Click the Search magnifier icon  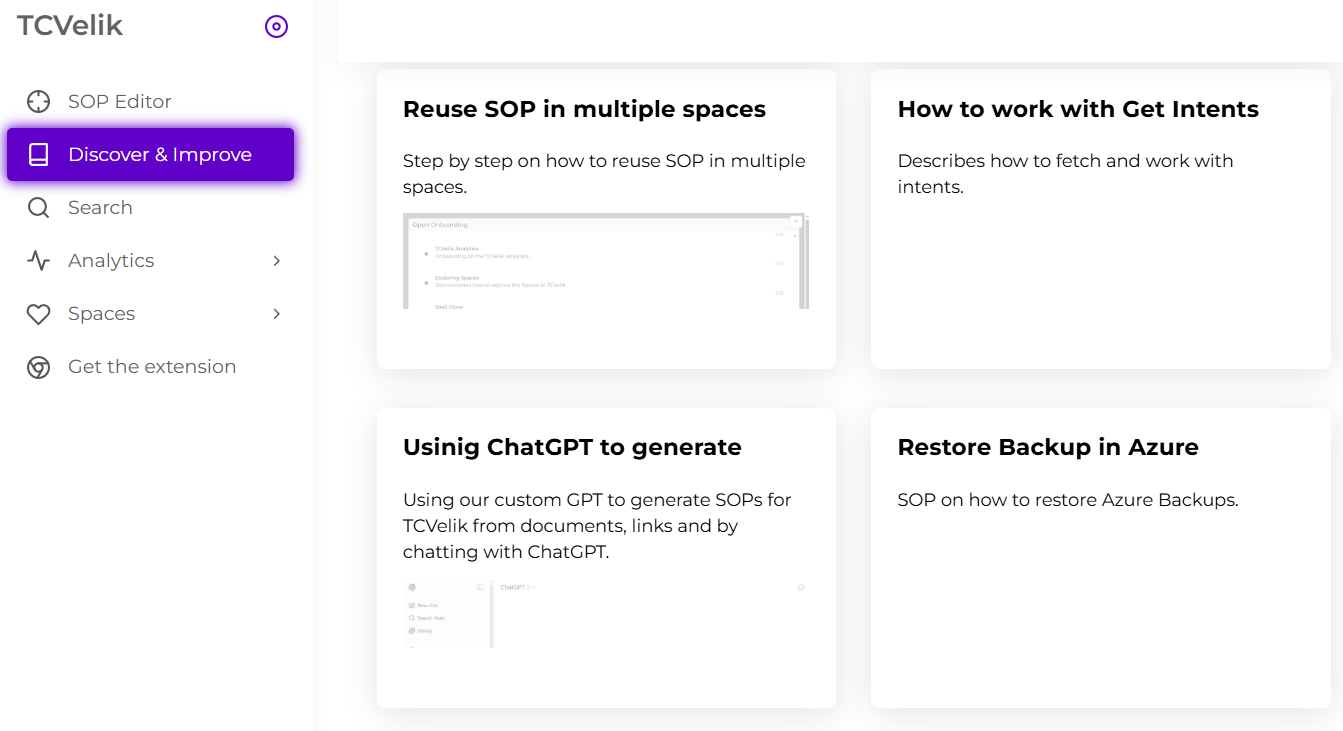pyautogui.click(x=38, y=208)
